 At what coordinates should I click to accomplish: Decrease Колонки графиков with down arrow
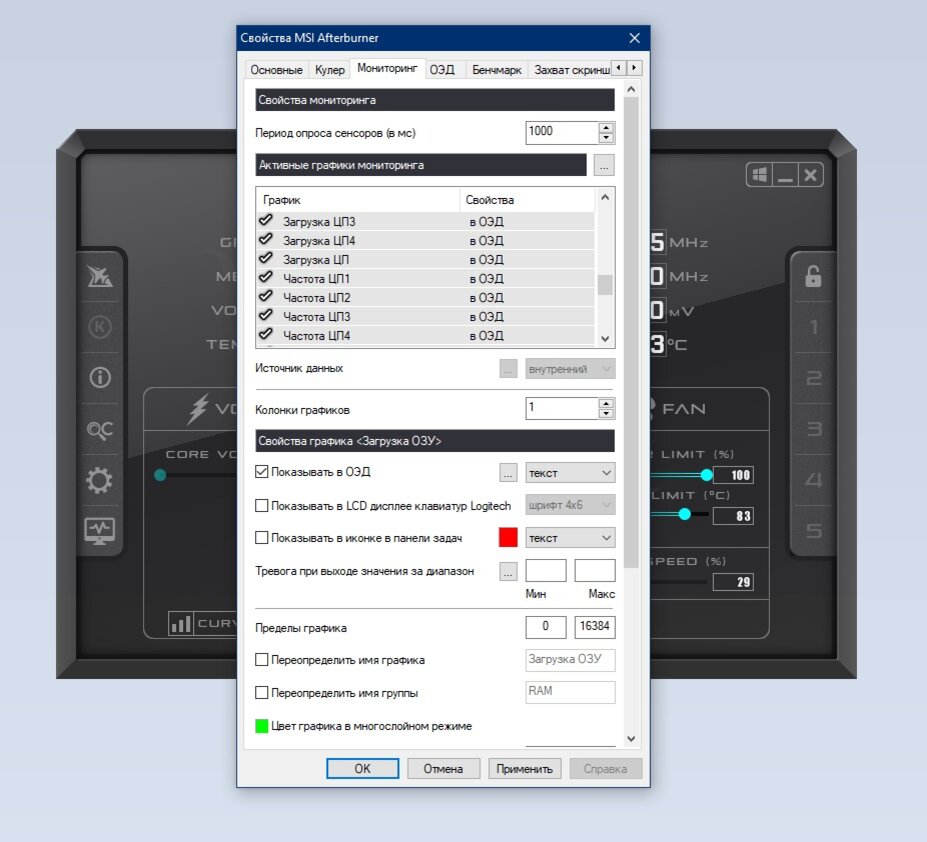point(606,413)
